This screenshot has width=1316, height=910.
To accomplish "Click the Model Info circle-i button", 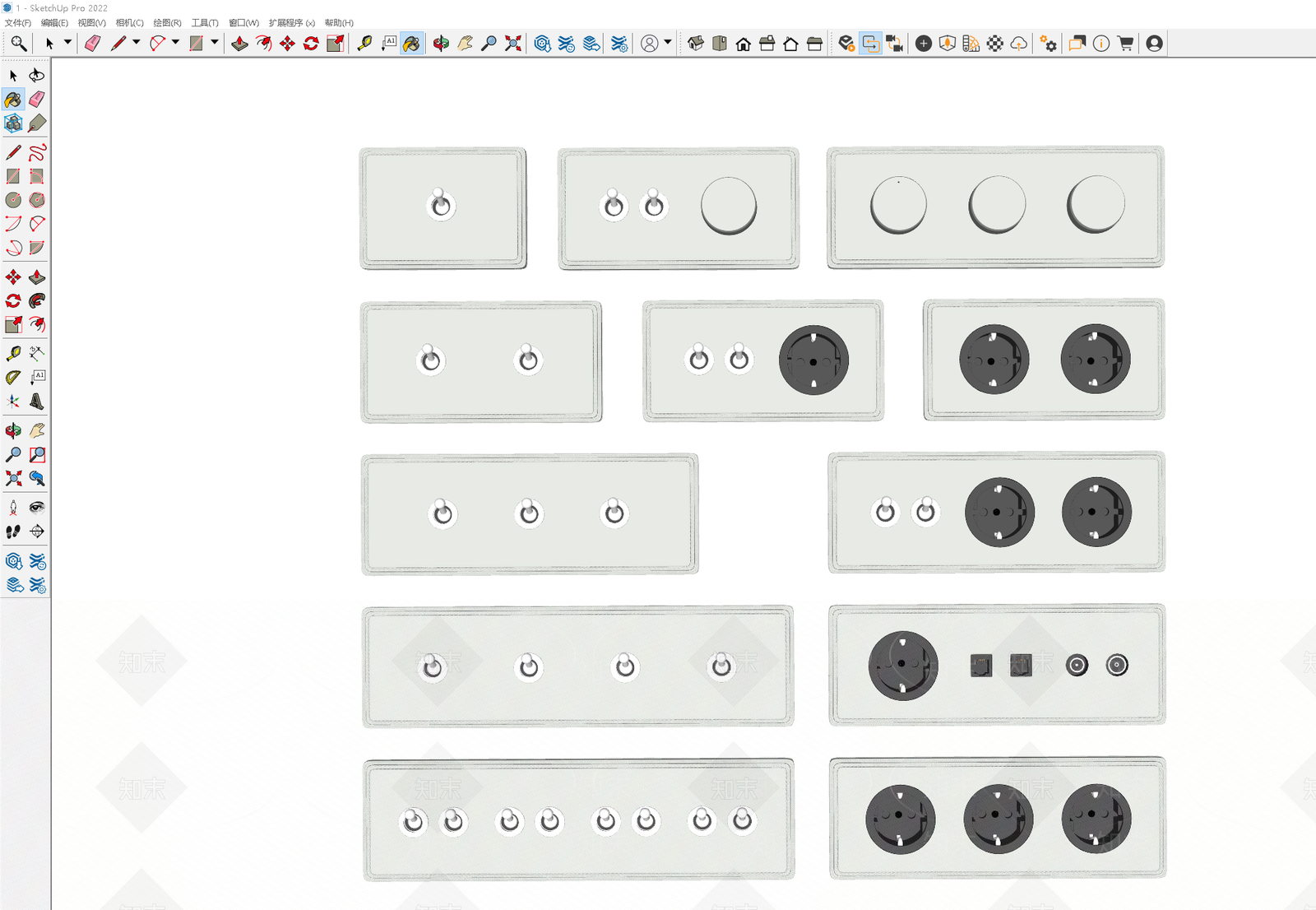I will (x=1101, y=44).
